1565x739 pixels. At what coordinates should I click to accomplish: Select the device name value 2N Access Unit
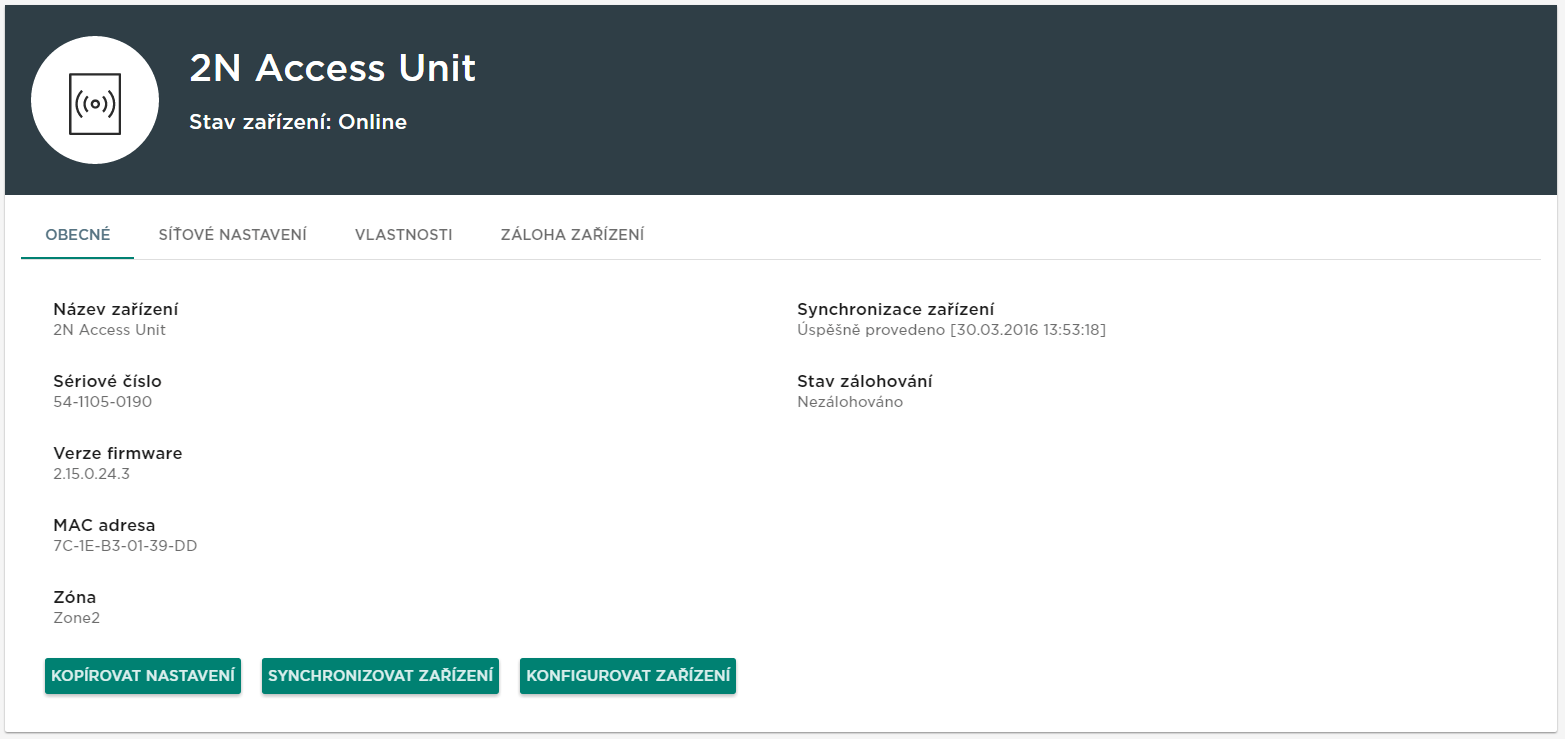(110, 330)
